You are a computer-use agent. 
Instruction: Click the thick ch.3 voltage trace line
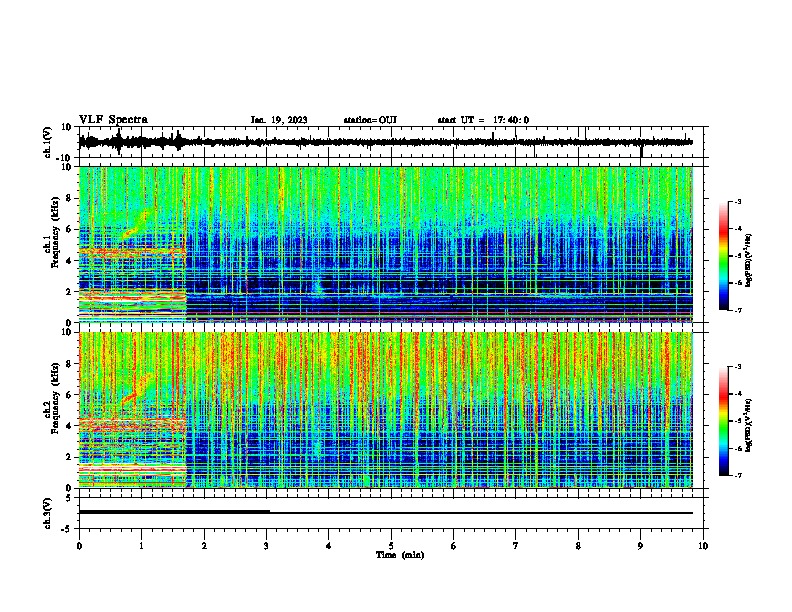point(174,512)
